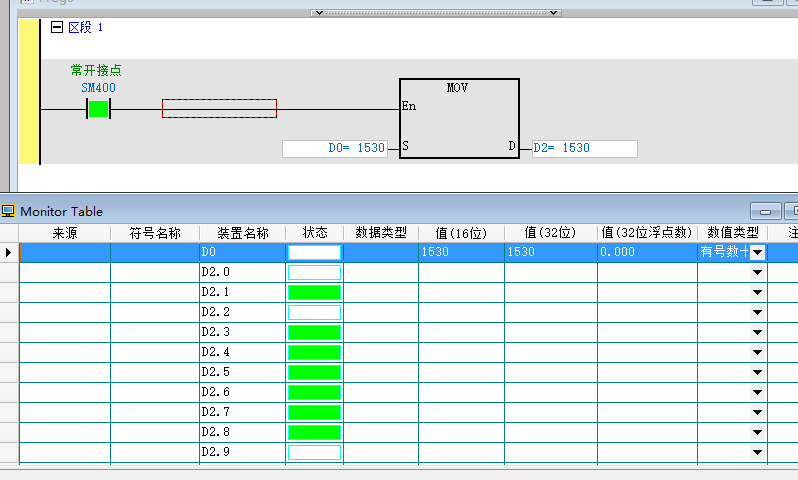Click the D0= 1530 source operand field
The width and height of the screenshot is (798, 480).
[335, 148]
